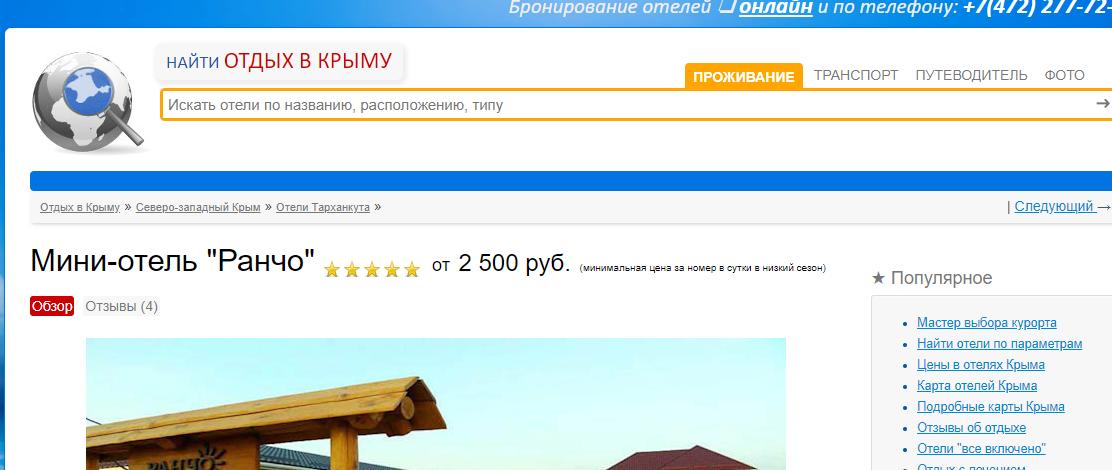Select the ФОТО tab
The height and width of the screenshot is (470, 1112).
pyautogui.click(x=1064, y=75)
